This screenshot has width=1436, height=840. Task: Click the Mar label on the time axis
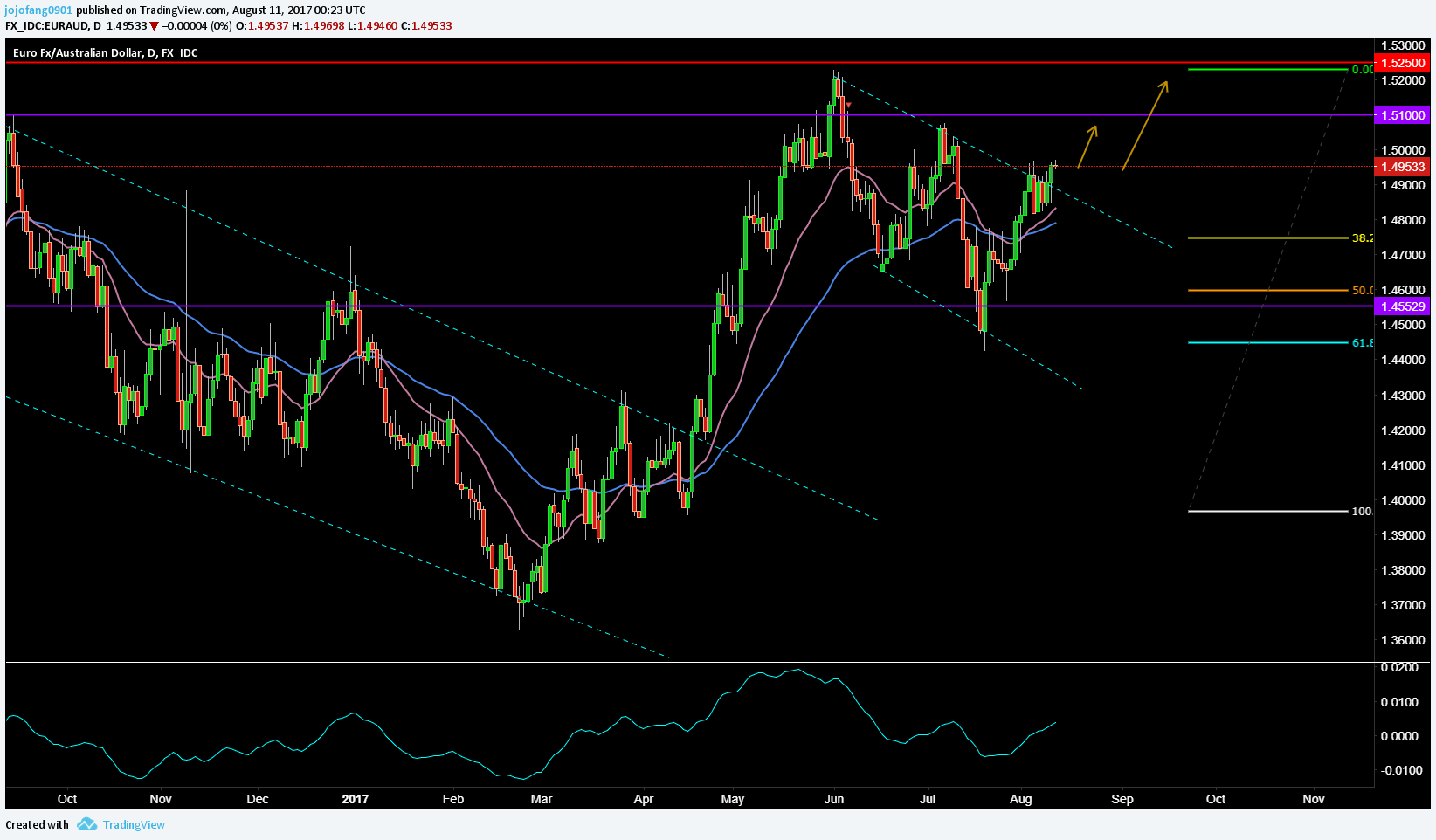(542, 799)
